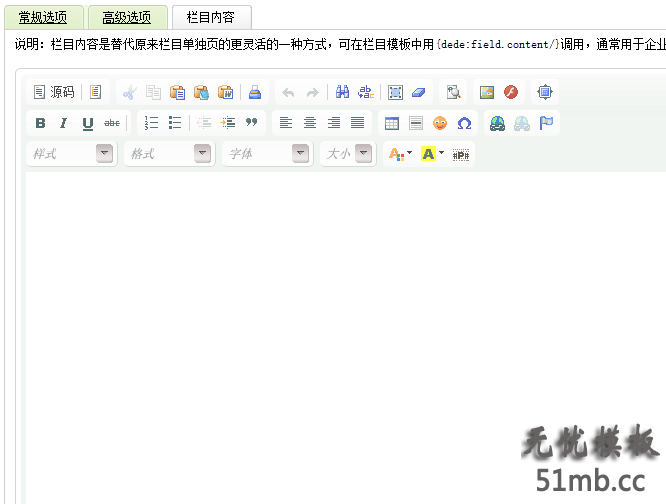Insert an image

click(x=487, y=92)
